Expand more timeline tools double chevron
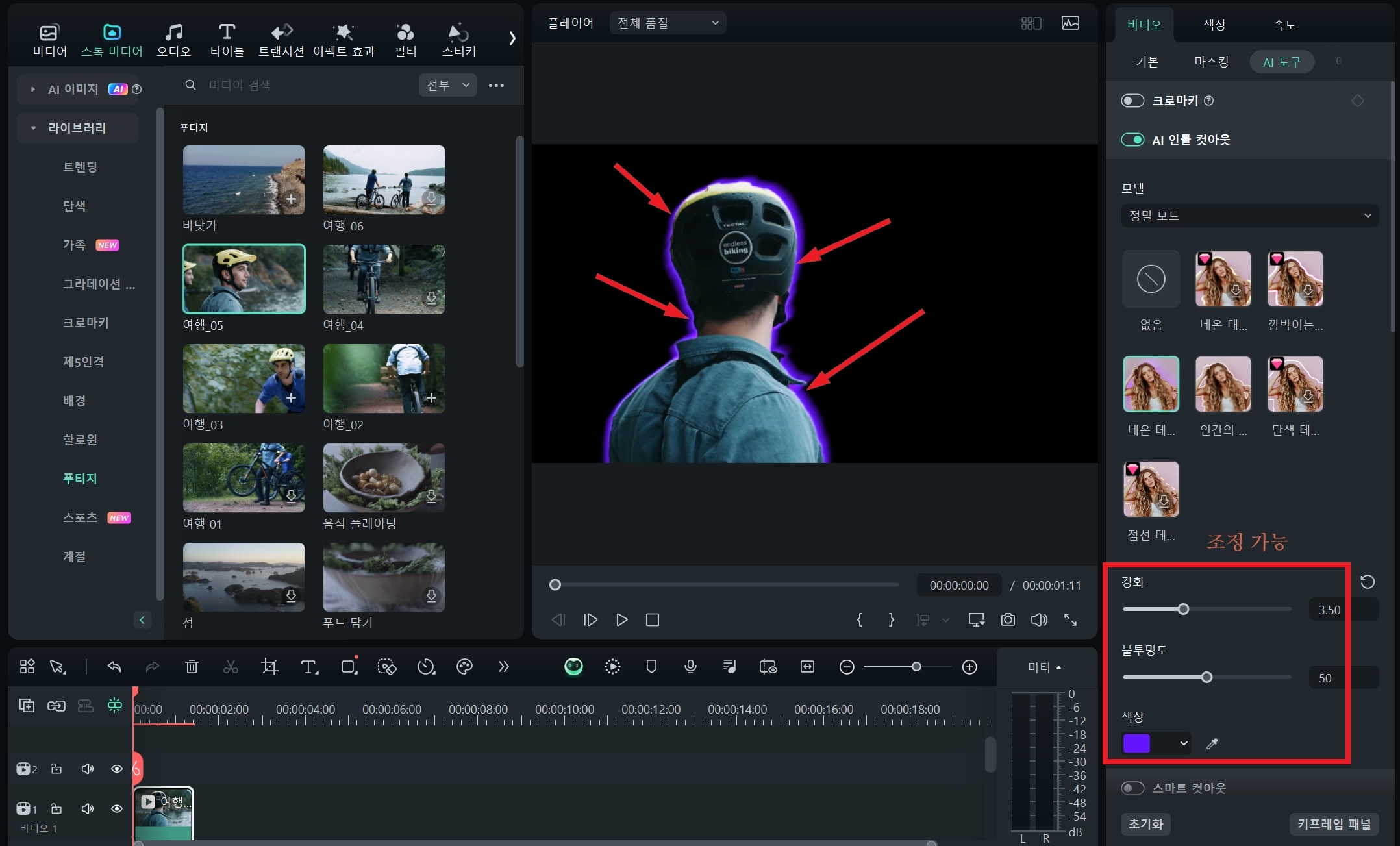Viewport: 1400px width, 846px height. 504,667
